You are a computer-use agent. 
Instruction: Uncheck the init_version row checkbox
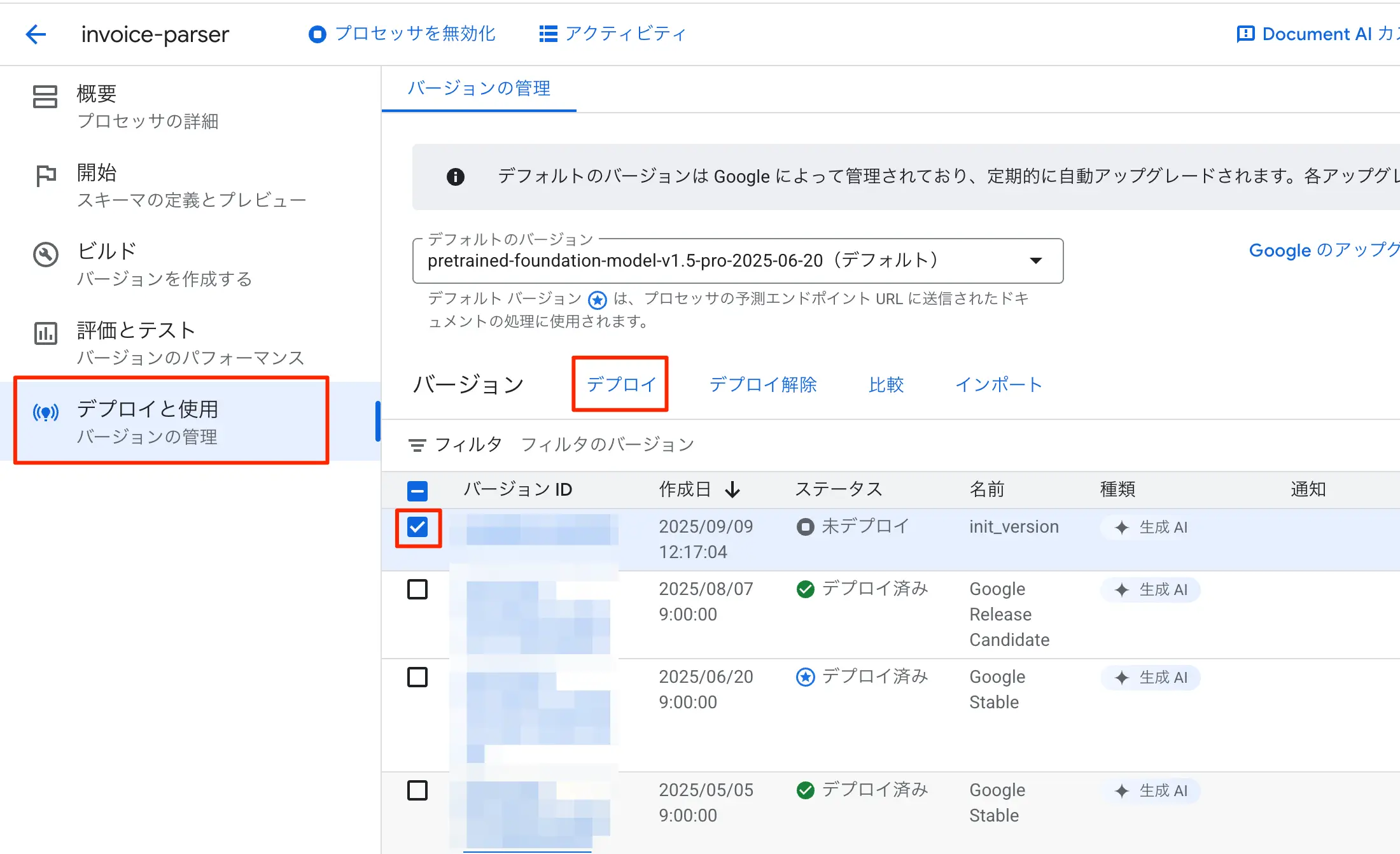pyautogui.click(x=417, y=528)
